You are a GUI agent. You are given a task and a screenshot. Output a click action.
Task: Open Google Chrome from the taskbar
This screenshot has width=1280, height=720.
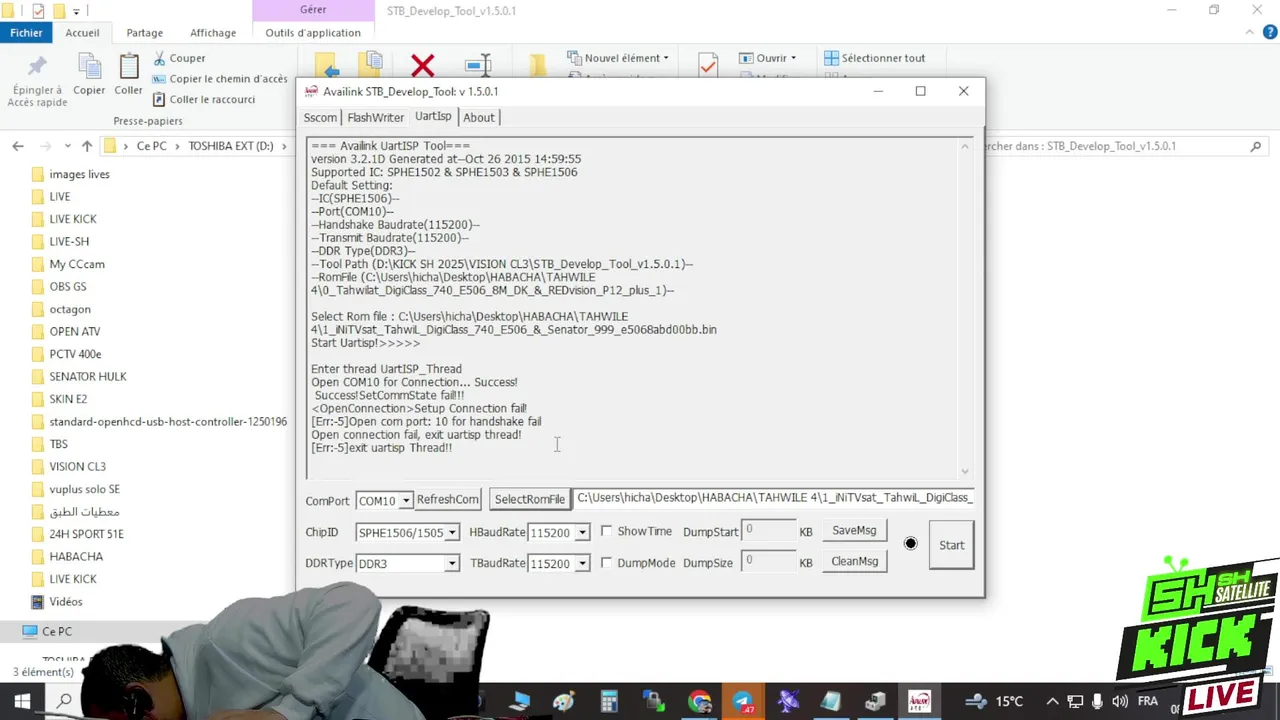tap(699, 702)
